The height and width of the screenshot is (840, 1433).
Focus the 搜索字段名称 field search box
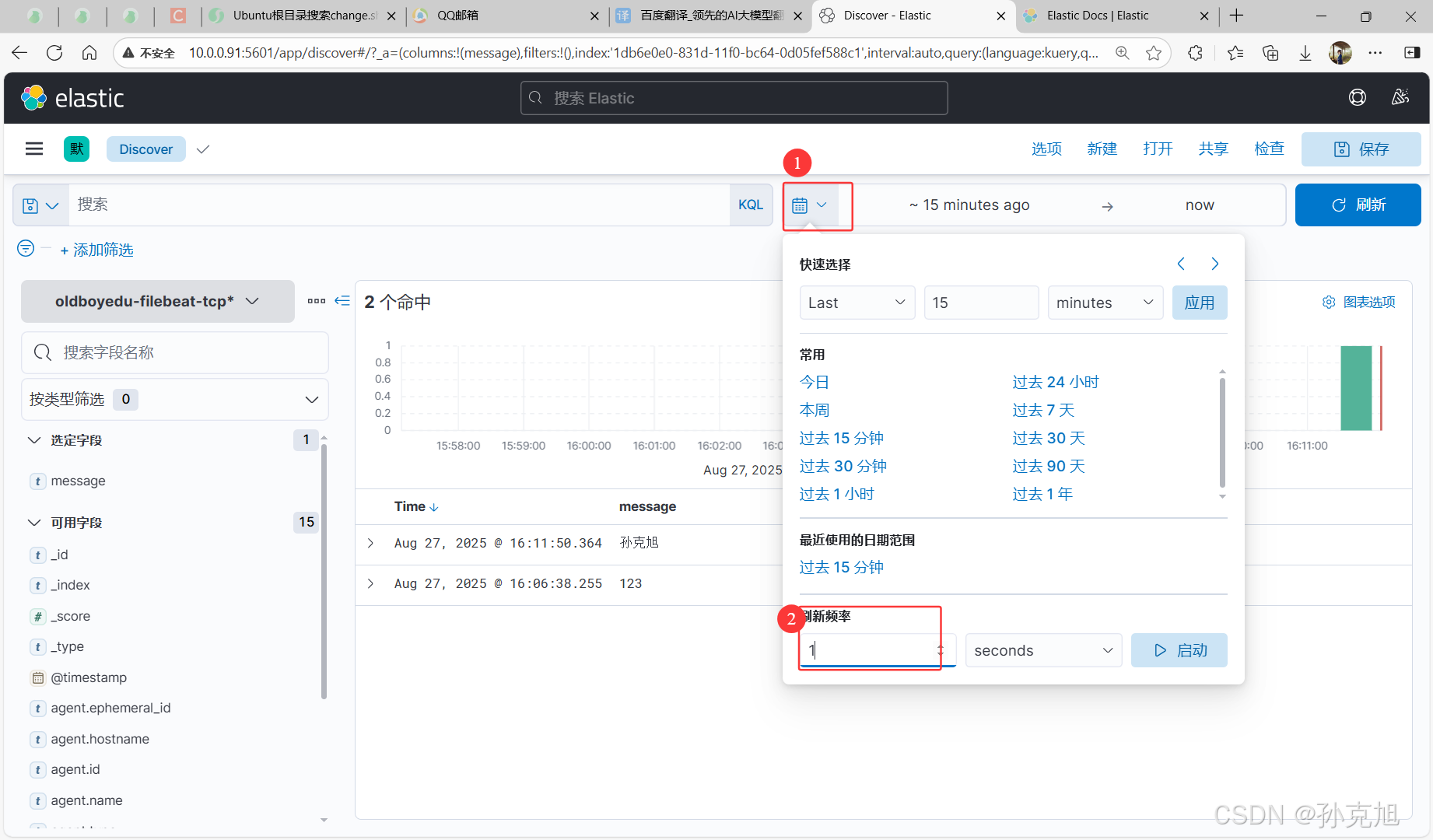175,353
